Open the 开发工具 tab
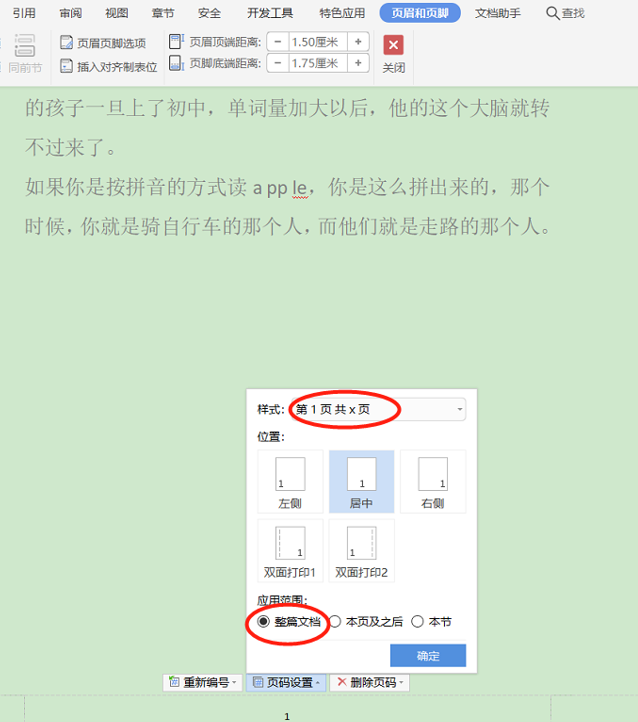The height and width of the screenshot is (722, 638). 270,13
